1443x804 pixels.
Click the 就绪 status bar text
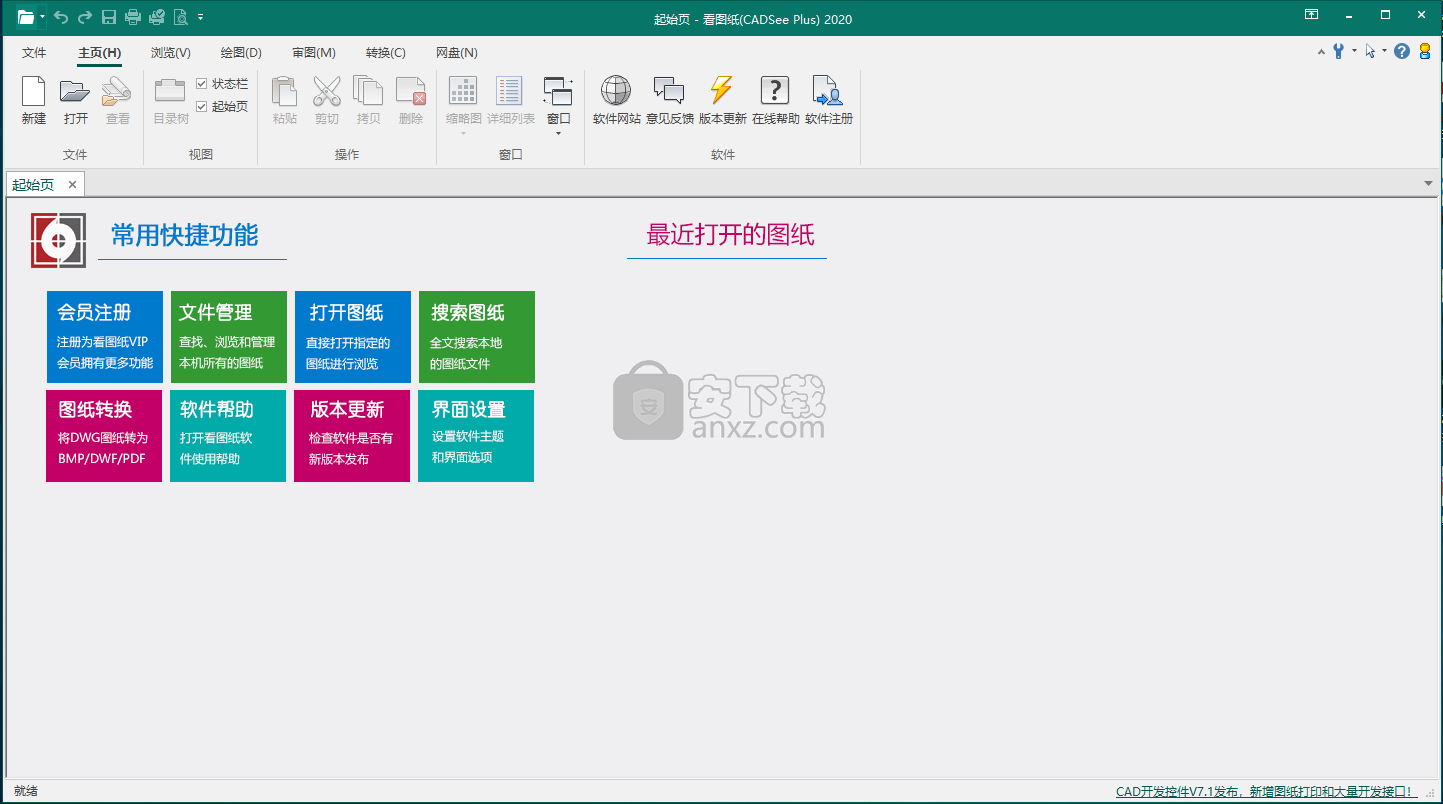click(x=26, y=792)
